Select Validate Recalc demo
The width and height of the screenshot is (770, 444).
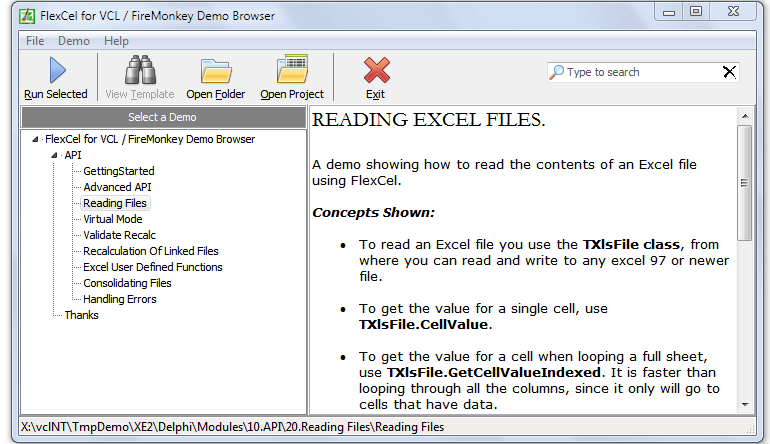[119, 235]
